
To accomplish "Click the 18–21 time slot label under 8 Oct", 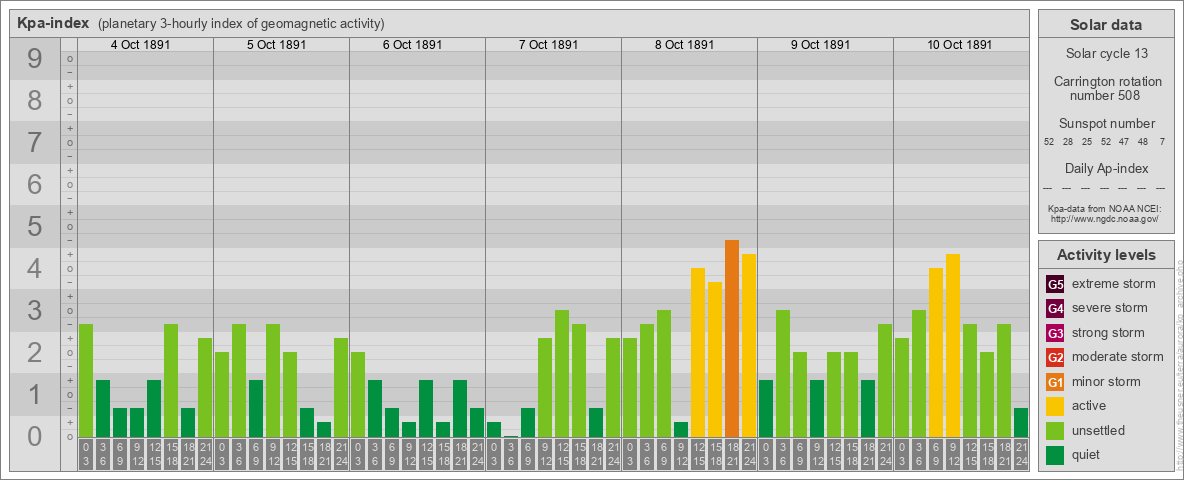I will pos(732,454).
